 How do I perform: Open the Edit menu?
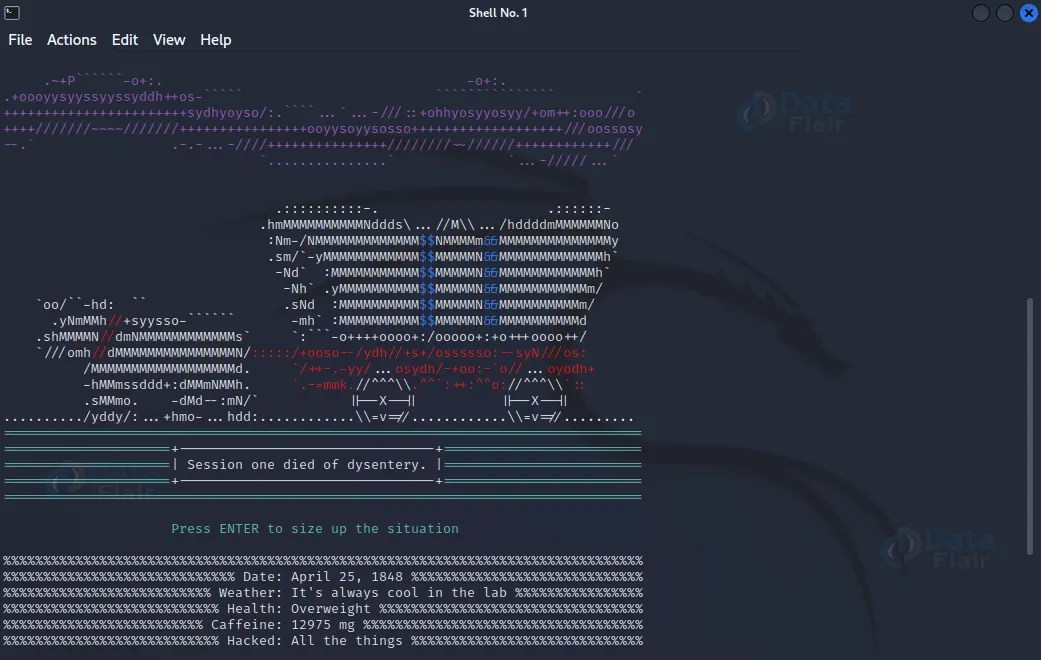tap(125, 40)
